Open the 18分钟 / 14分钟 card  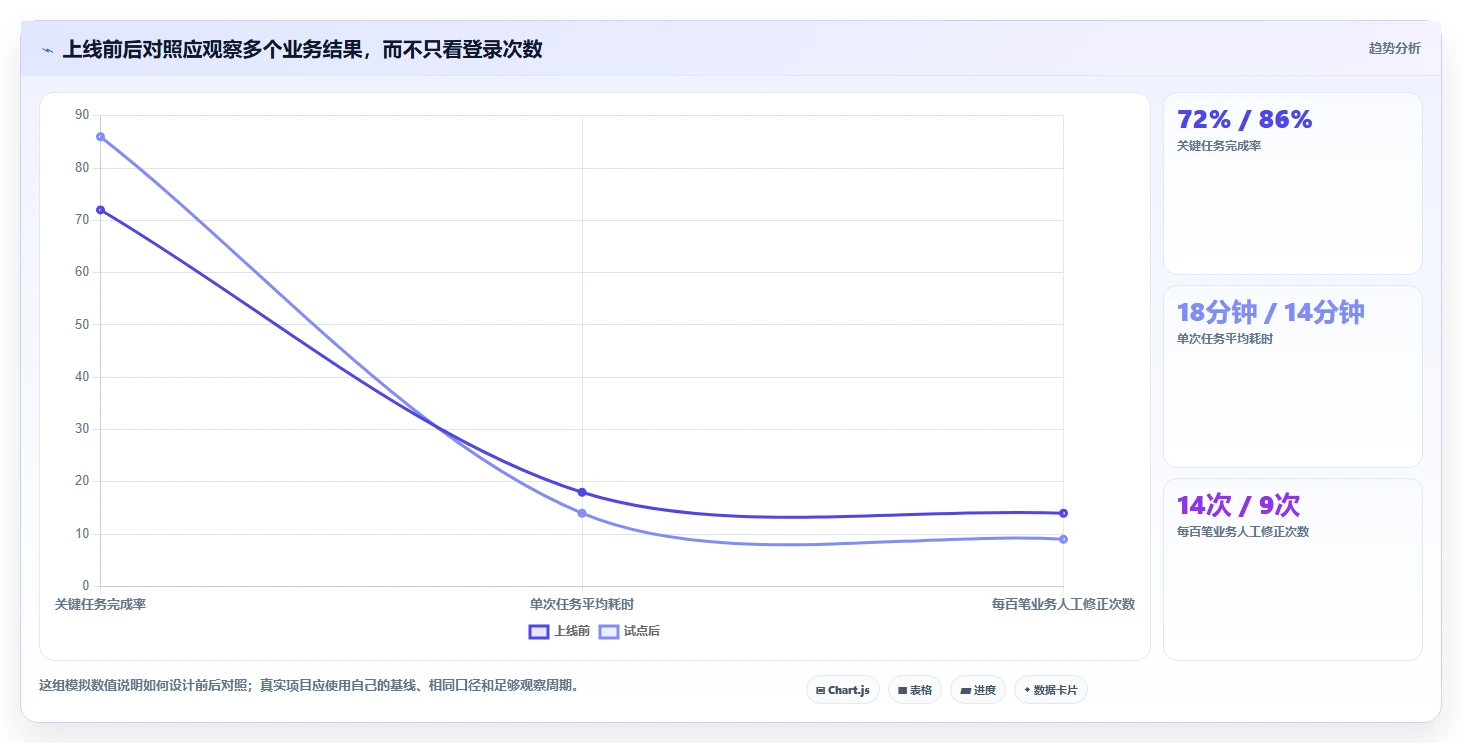tap(1292, 376)
